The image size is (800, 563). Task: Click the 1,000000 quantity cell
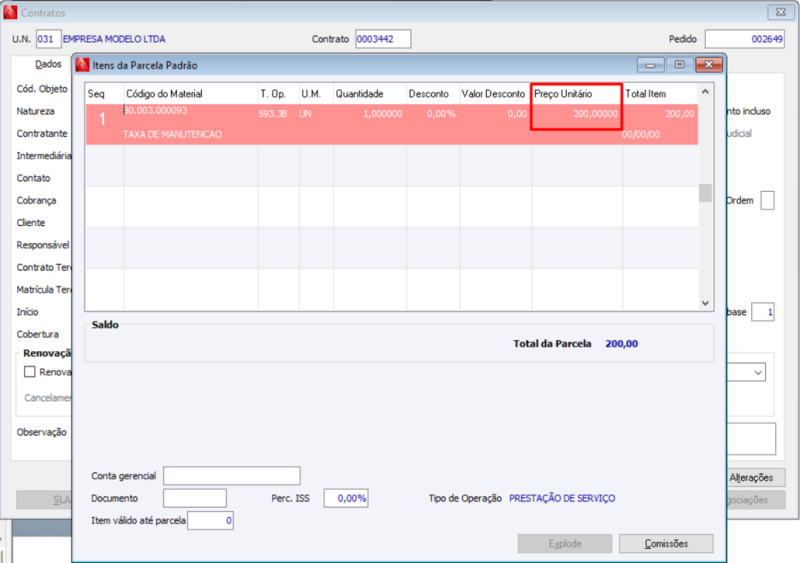pyautogui.click(x=383, y=114)
